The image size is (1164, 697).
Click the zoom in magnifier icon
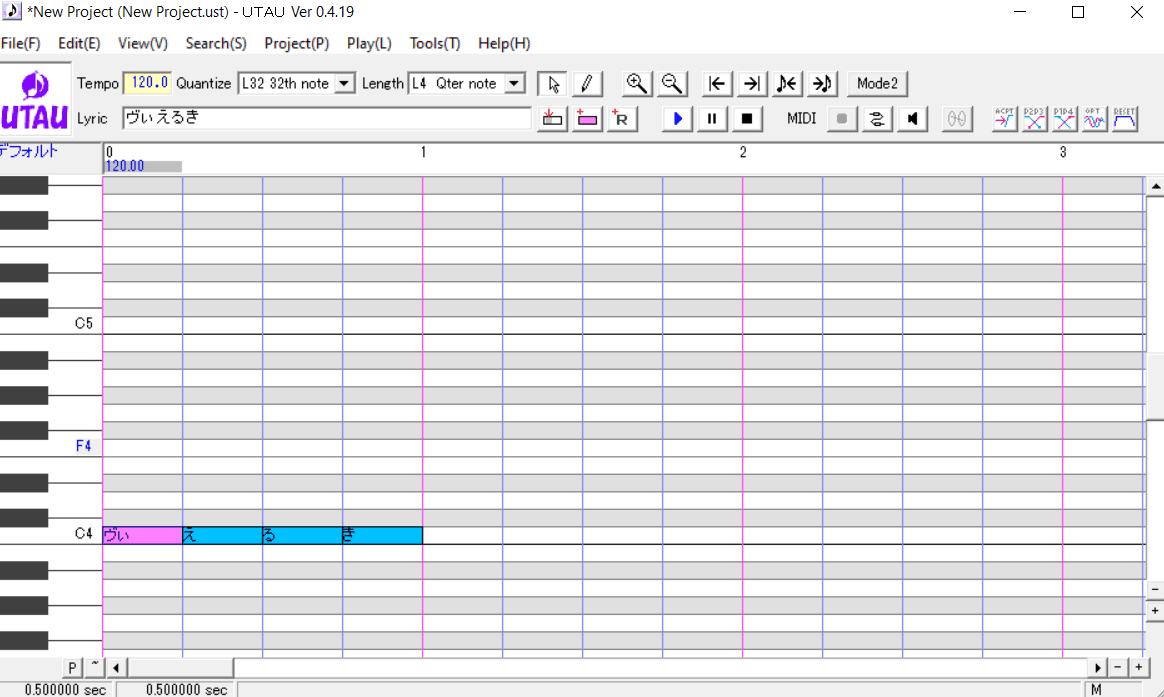636,84
